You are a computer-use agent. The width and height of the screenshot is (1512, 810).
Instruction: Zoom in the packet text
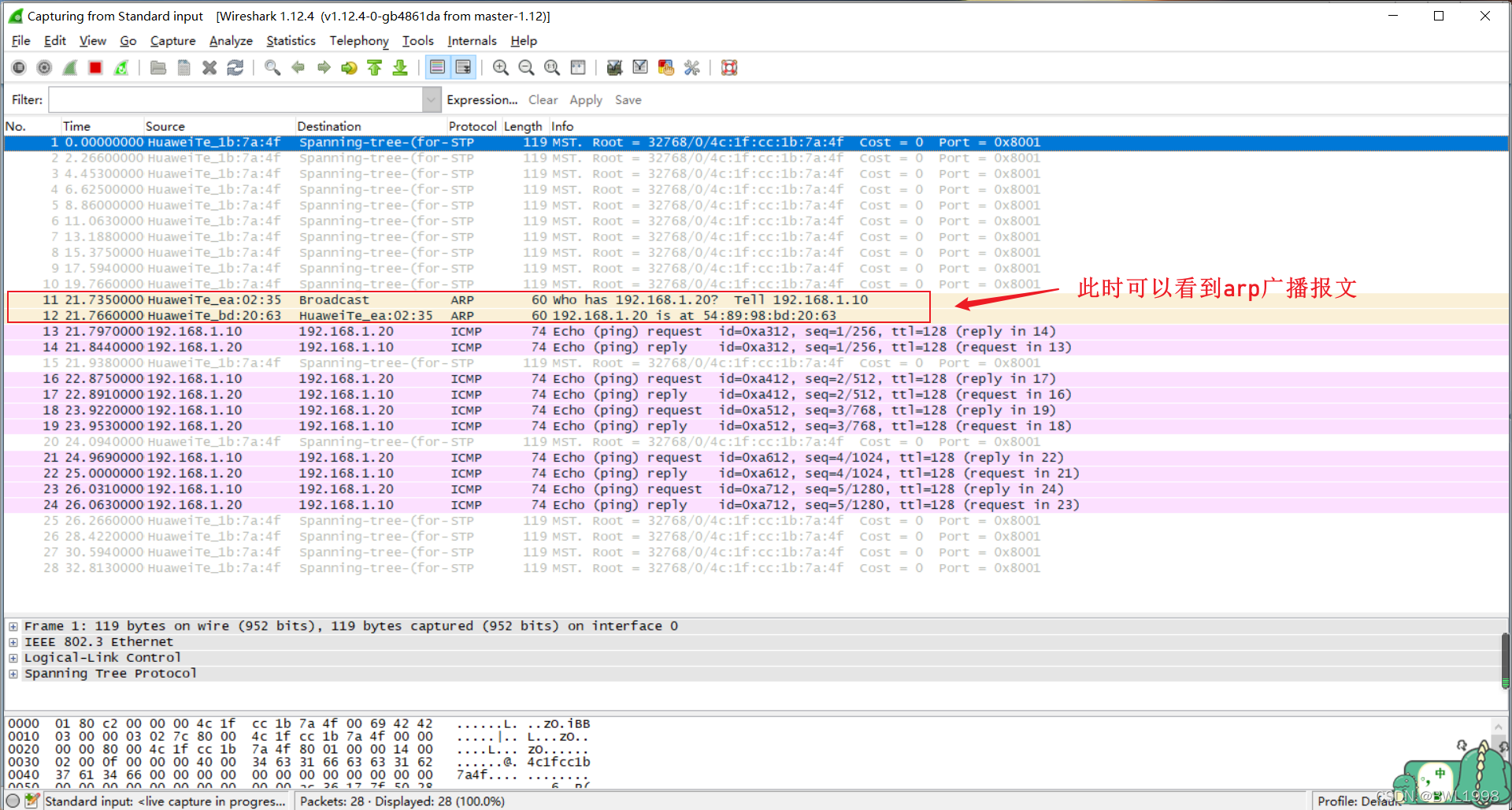[x=500, y=68]
